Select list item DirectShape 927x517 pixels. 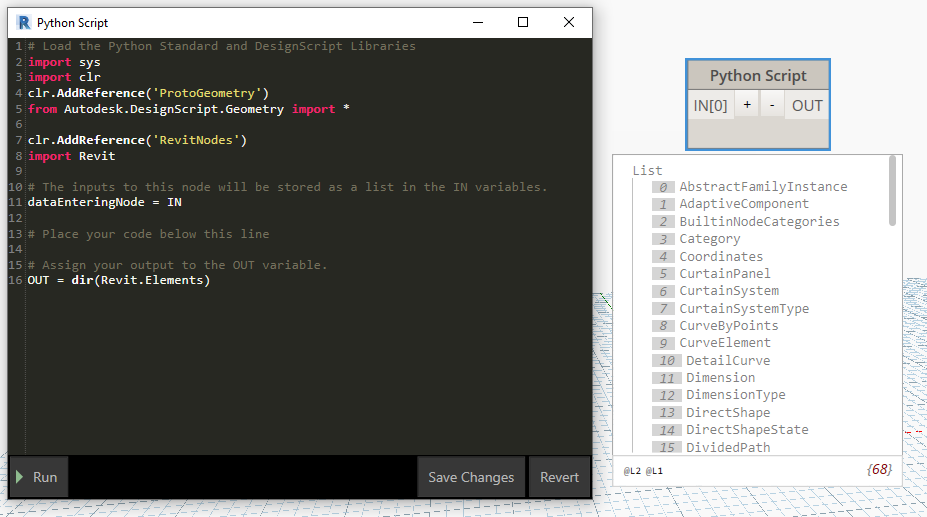point(728,413)
